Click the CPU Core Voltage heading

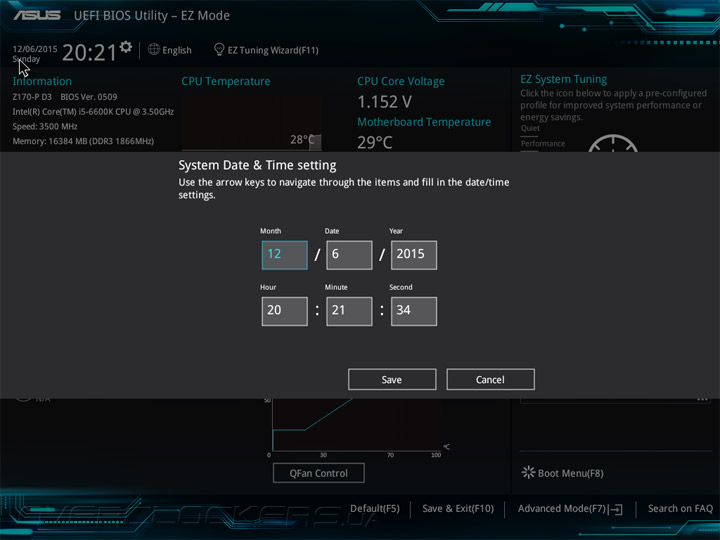(401, 81)
